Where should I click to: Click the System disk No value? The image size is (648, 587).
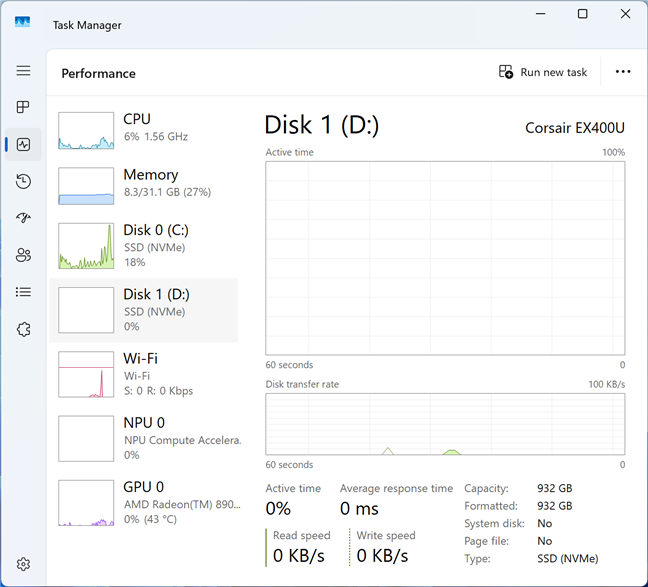pos(545,523)
